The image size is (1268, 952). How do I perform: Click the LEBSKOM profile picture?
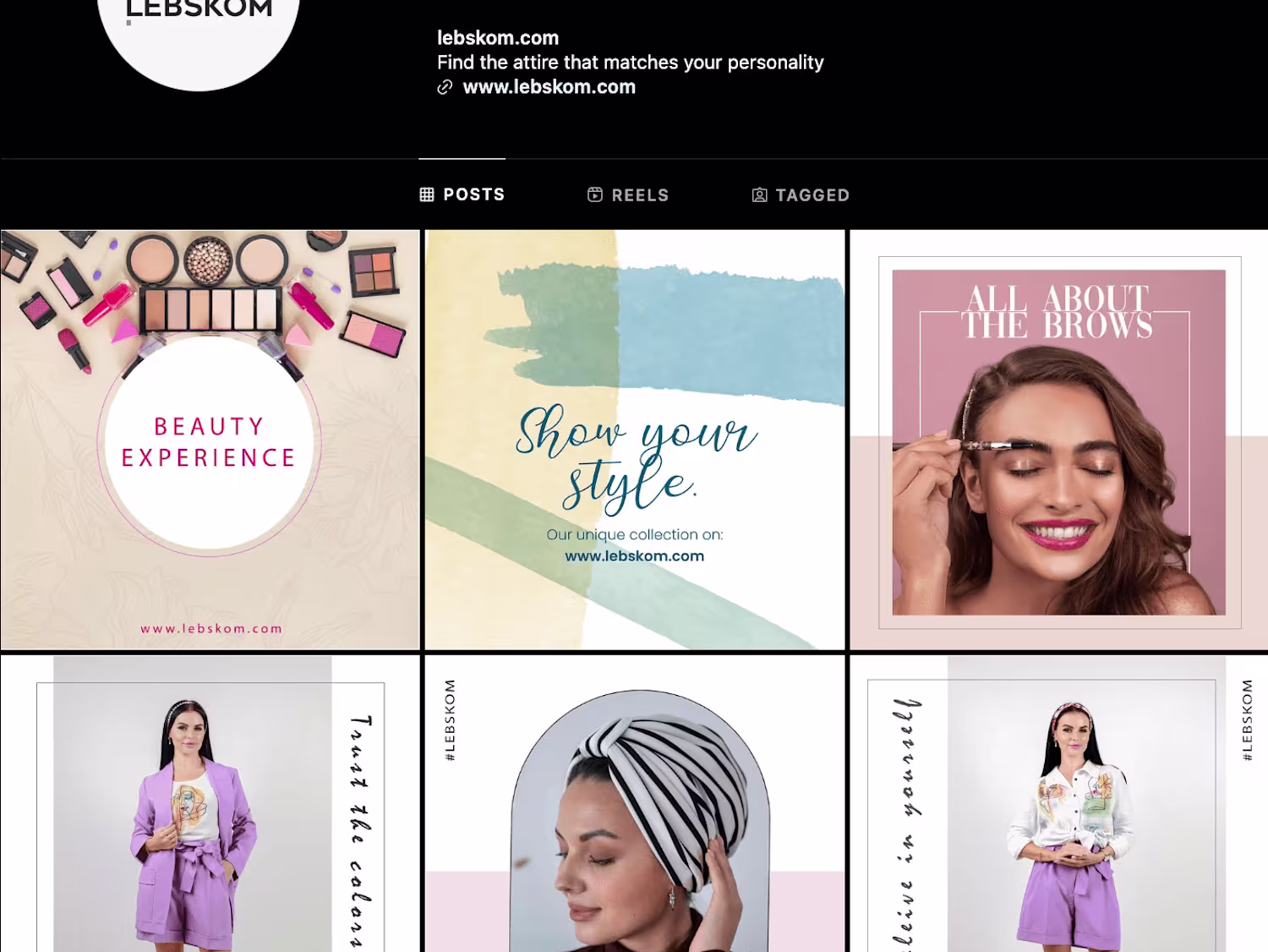(x=199, y=34)
